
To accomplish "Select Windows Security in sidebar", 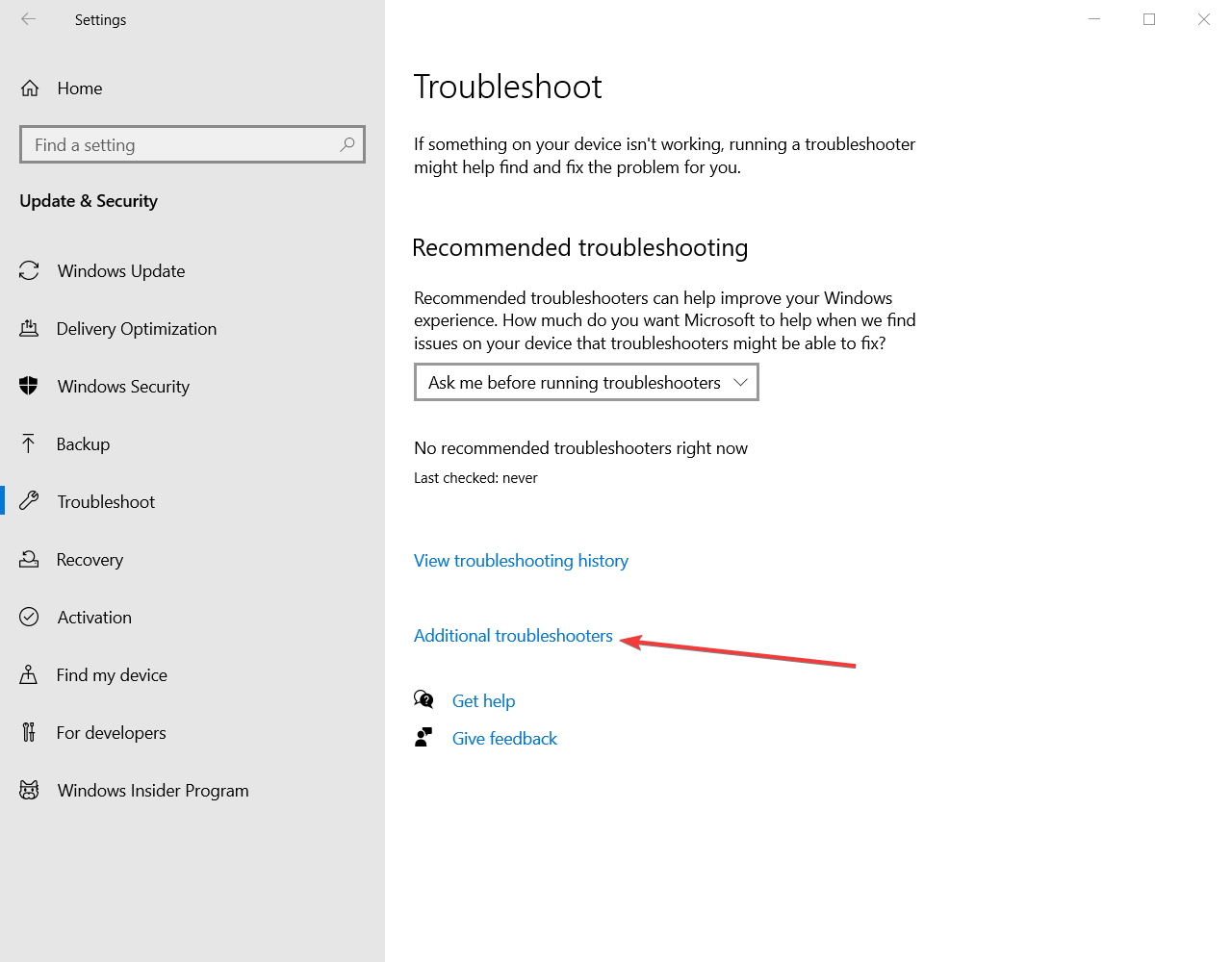I will point(192,387).
